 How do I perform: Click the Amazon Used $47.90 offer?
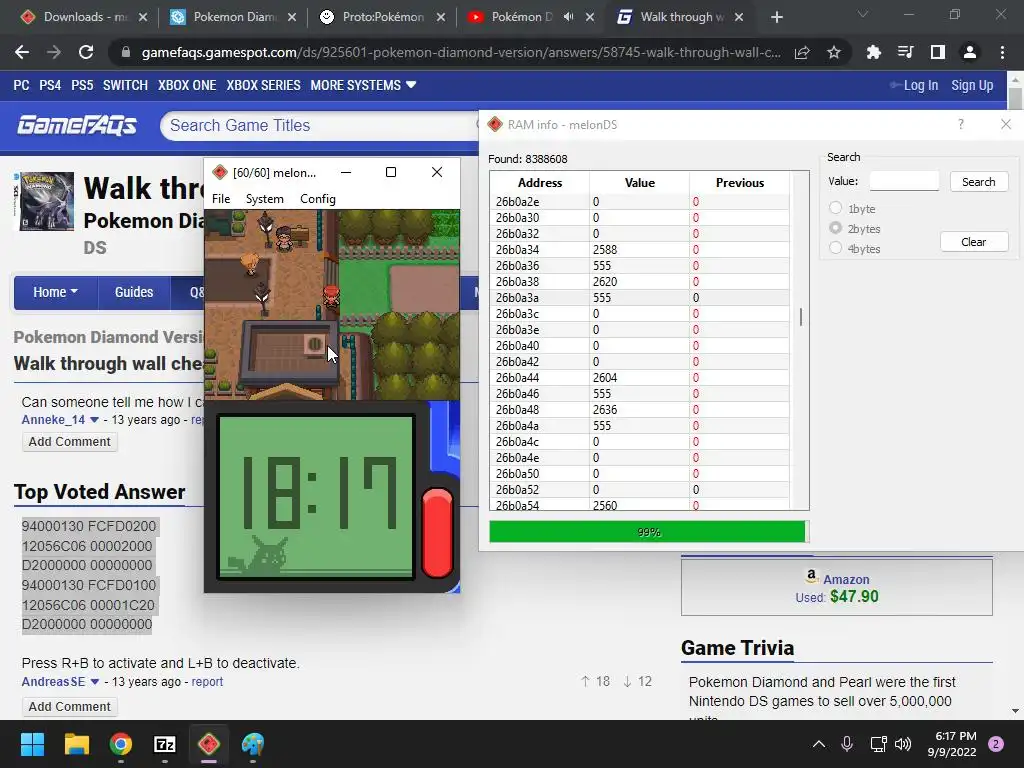837,587
